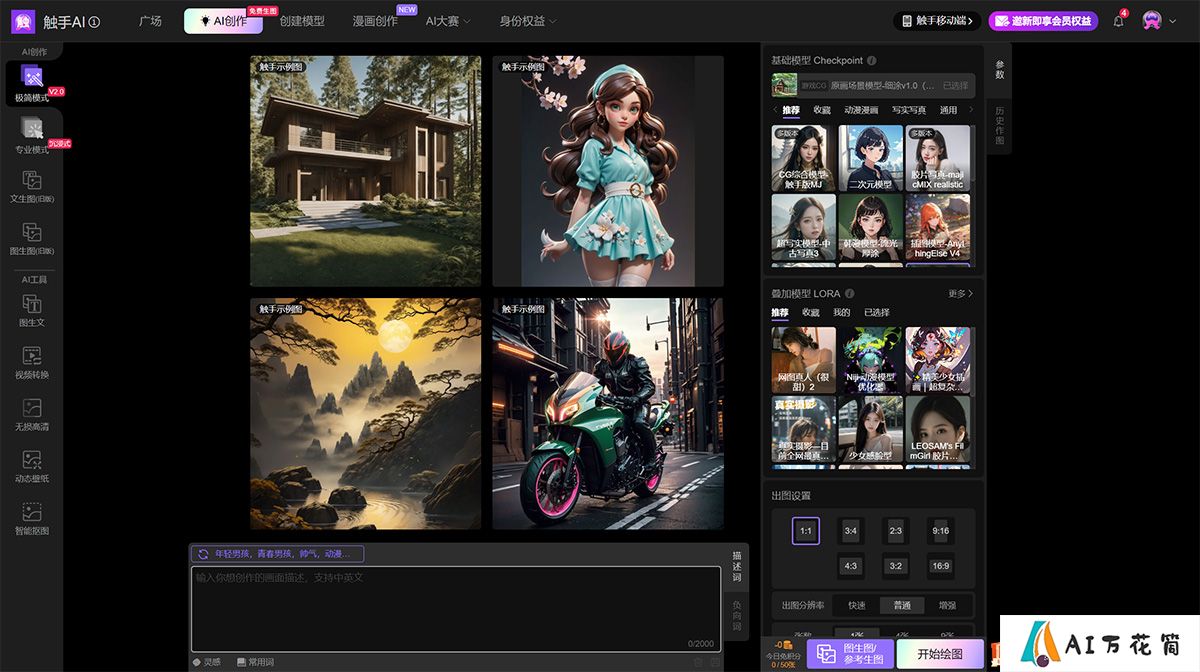Select the 2:3 aspect ratio
Viewport: 1200px width, 672px height.
[x=896, y=531]
